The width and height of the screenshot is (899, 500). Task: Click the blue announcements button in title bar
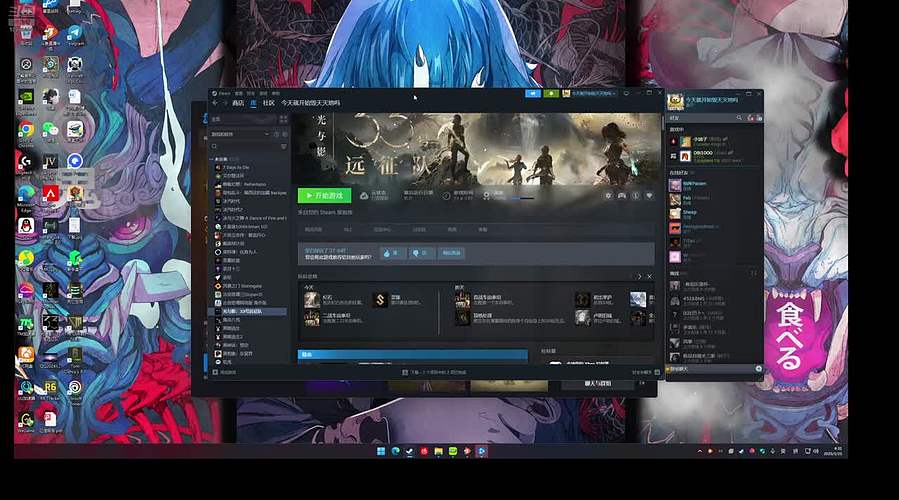point(533,93)
